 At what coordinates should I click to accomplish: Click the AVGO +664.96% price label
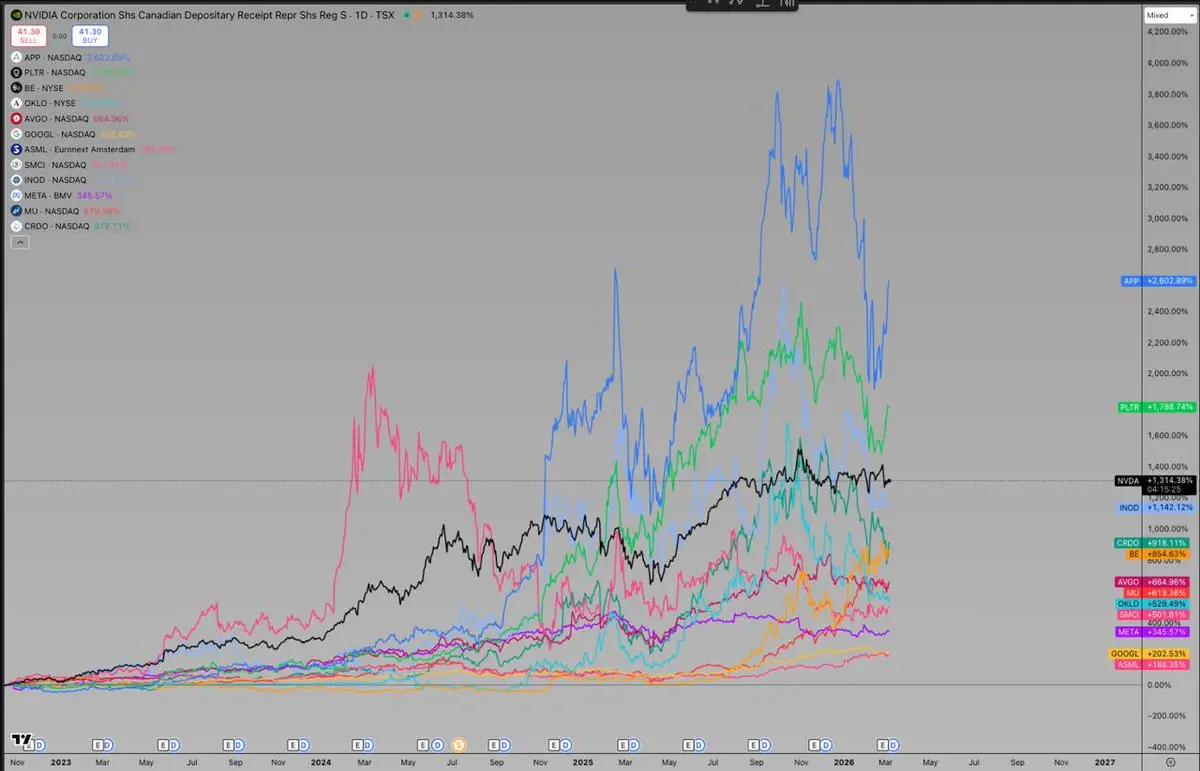pyautogui.click(x=1154, y=582)
